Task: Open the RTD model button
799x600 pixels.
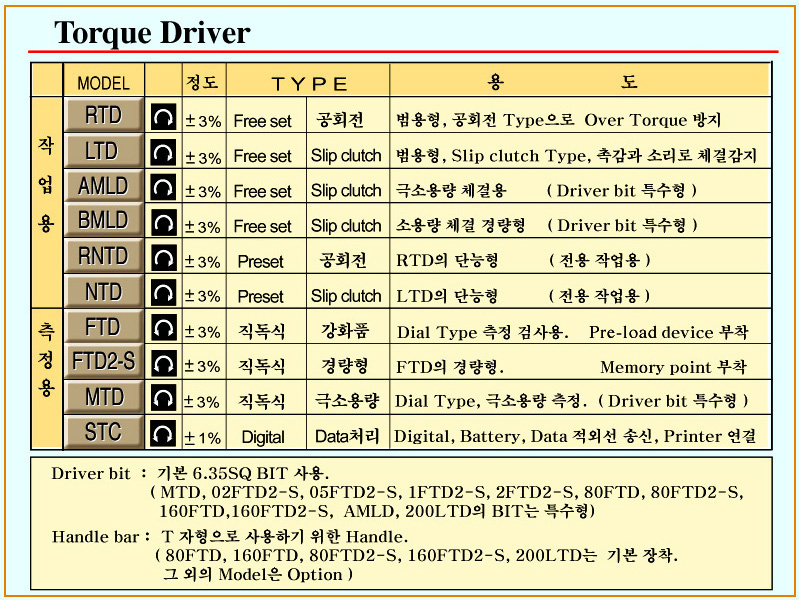Action: 103,116
